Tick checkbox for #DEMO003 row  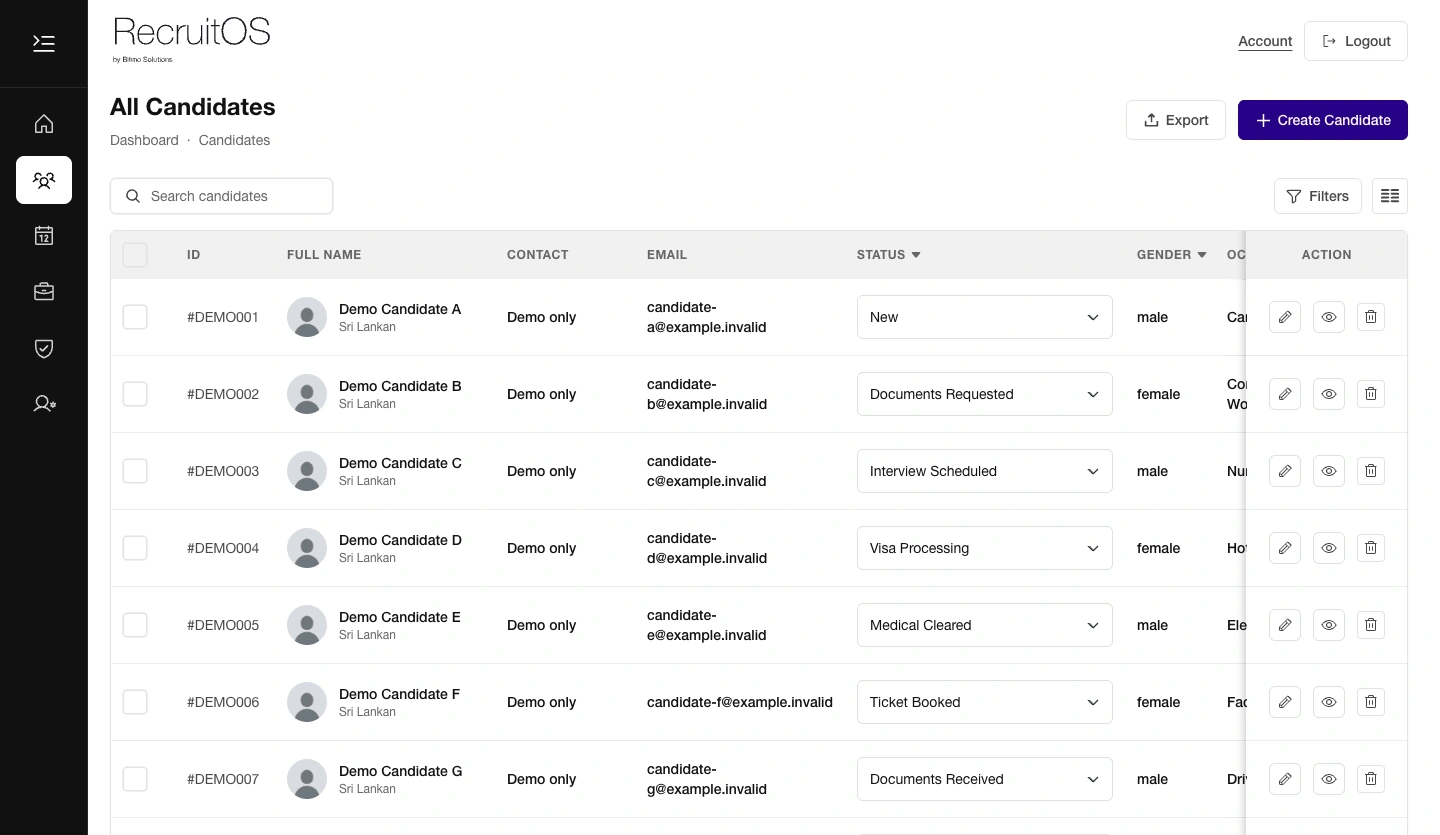pyautogui.click(x=135, y=471)
